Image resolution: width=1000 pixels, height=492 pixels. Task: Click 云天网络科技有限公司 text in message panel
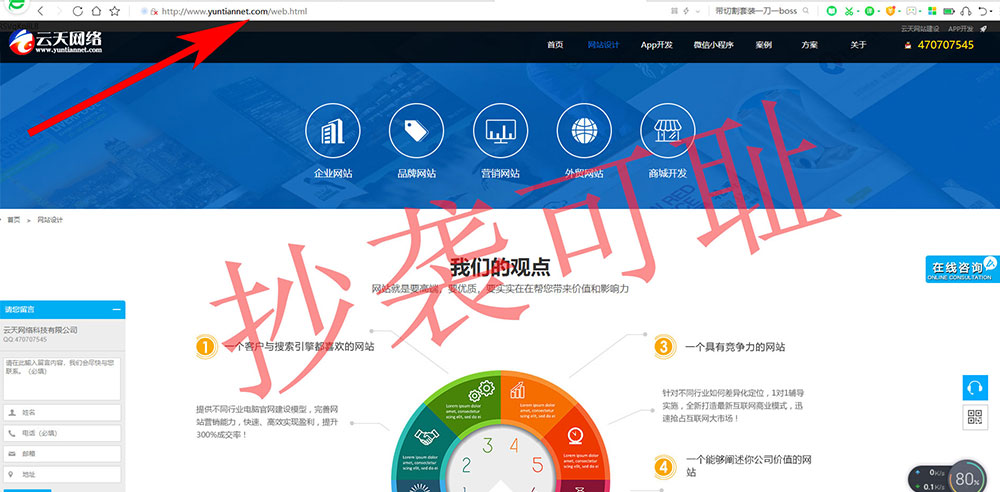pos(41,330)
